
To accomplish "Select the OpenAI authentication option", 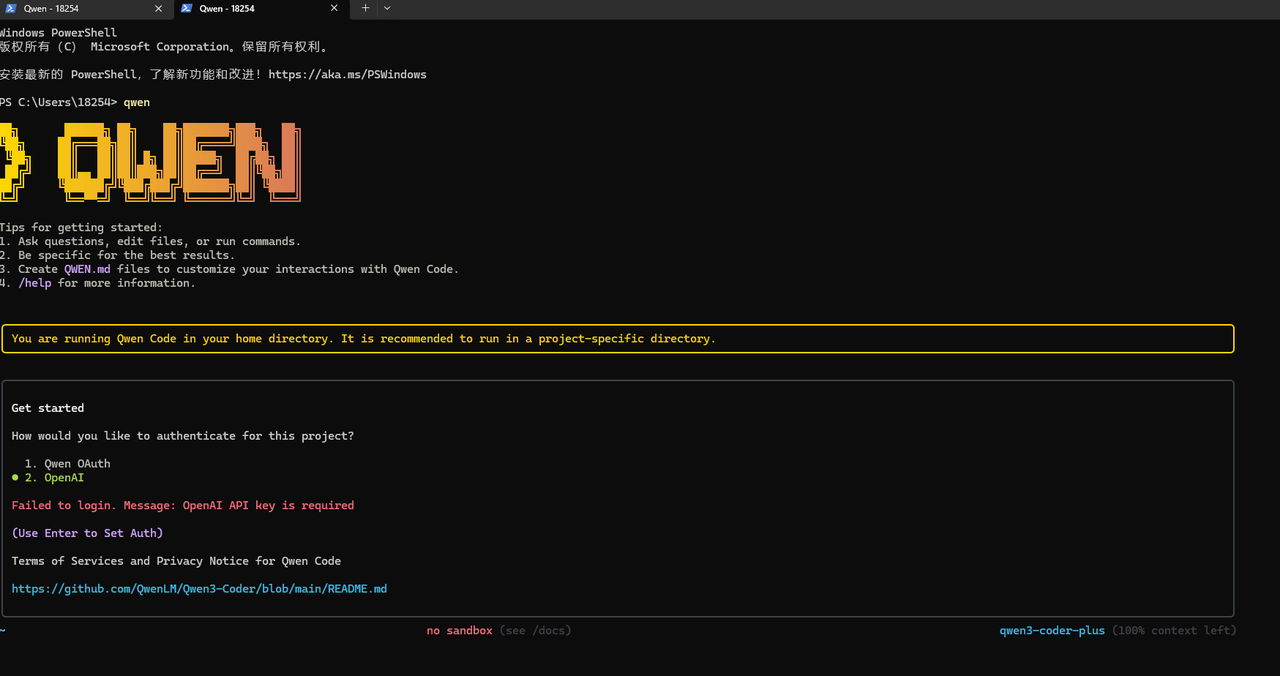I will [55, 478].
